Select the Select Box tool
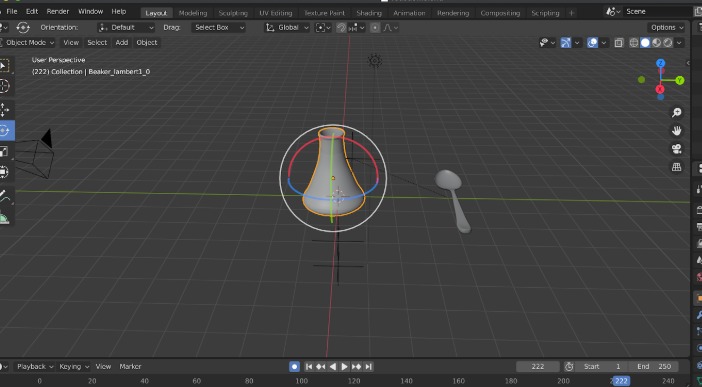 click(x=4, y=66)
